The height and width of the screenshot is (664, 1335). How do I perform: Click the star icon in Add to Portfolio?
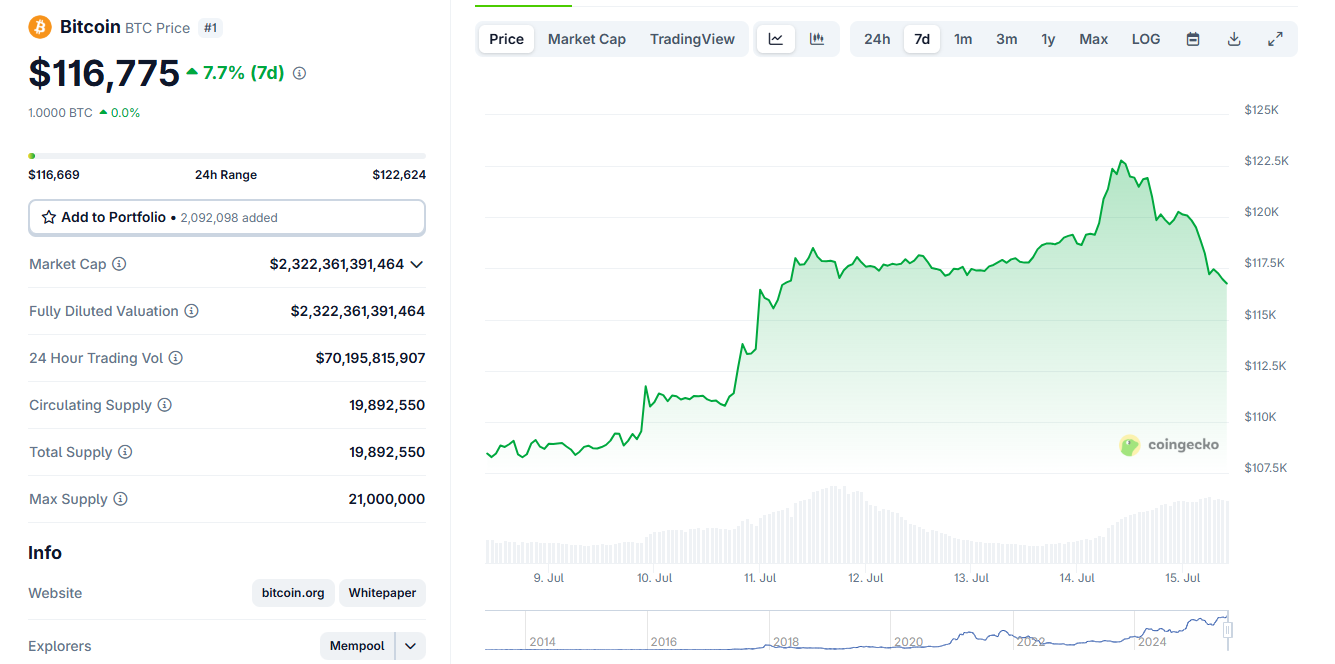(x=49, y=217)
